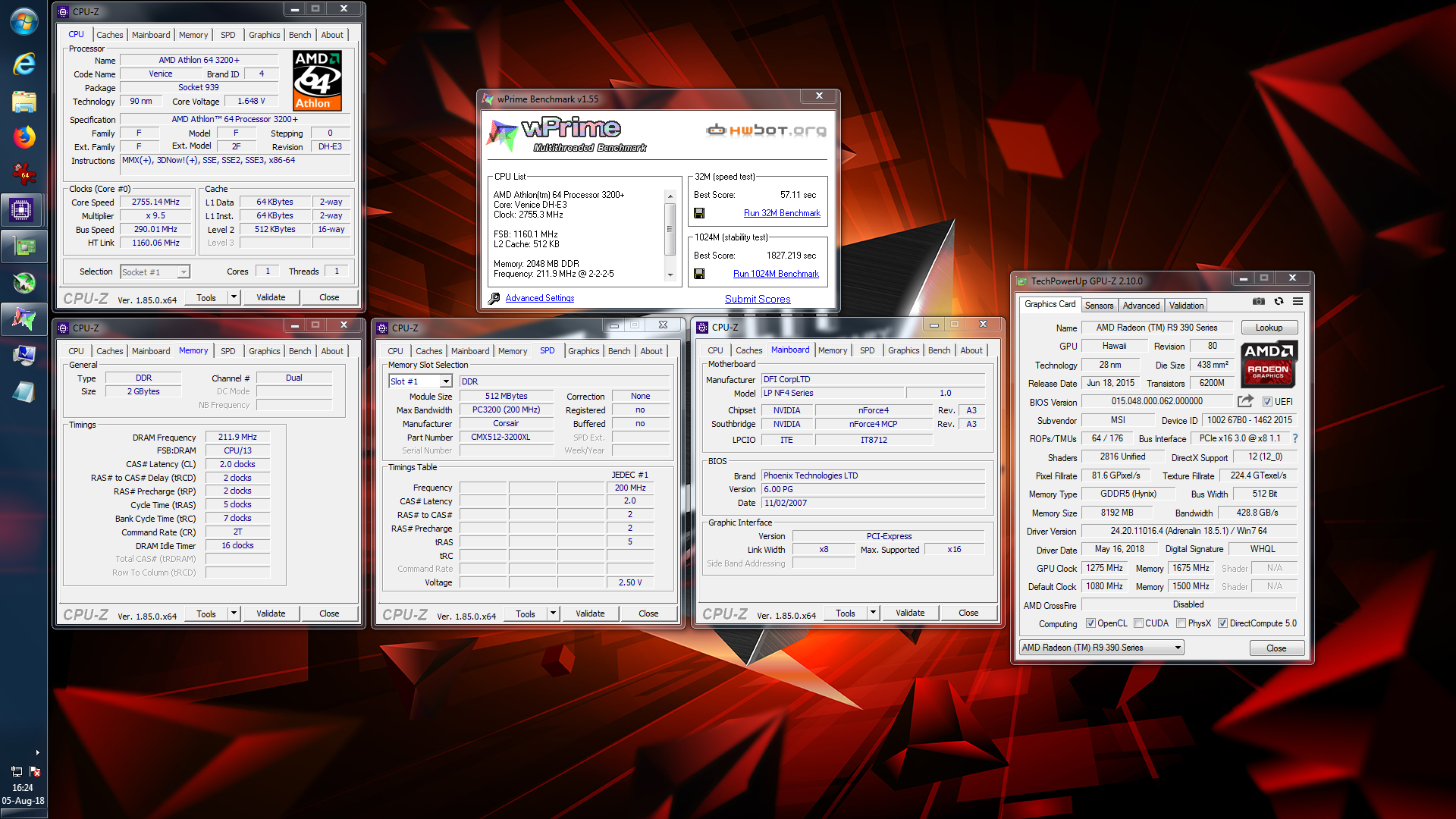Screen dimensions: 1456x819
Task: Click the monitor with checkmark taskbar icon
Action: click(x=24, y=355)
